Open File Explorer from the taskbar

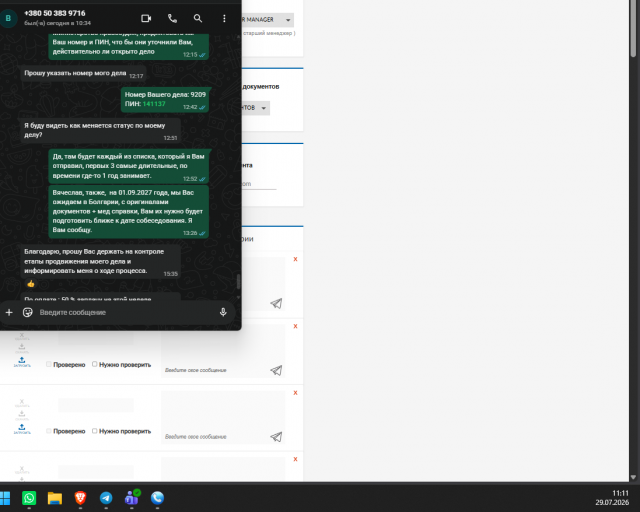[x=55, y=498]
